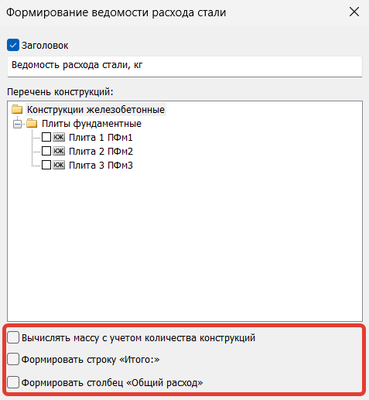This screenshot has width=369, height=400.
Task: Enable Формировать строку «Итого:» option
Action: [x=13, y=360]
